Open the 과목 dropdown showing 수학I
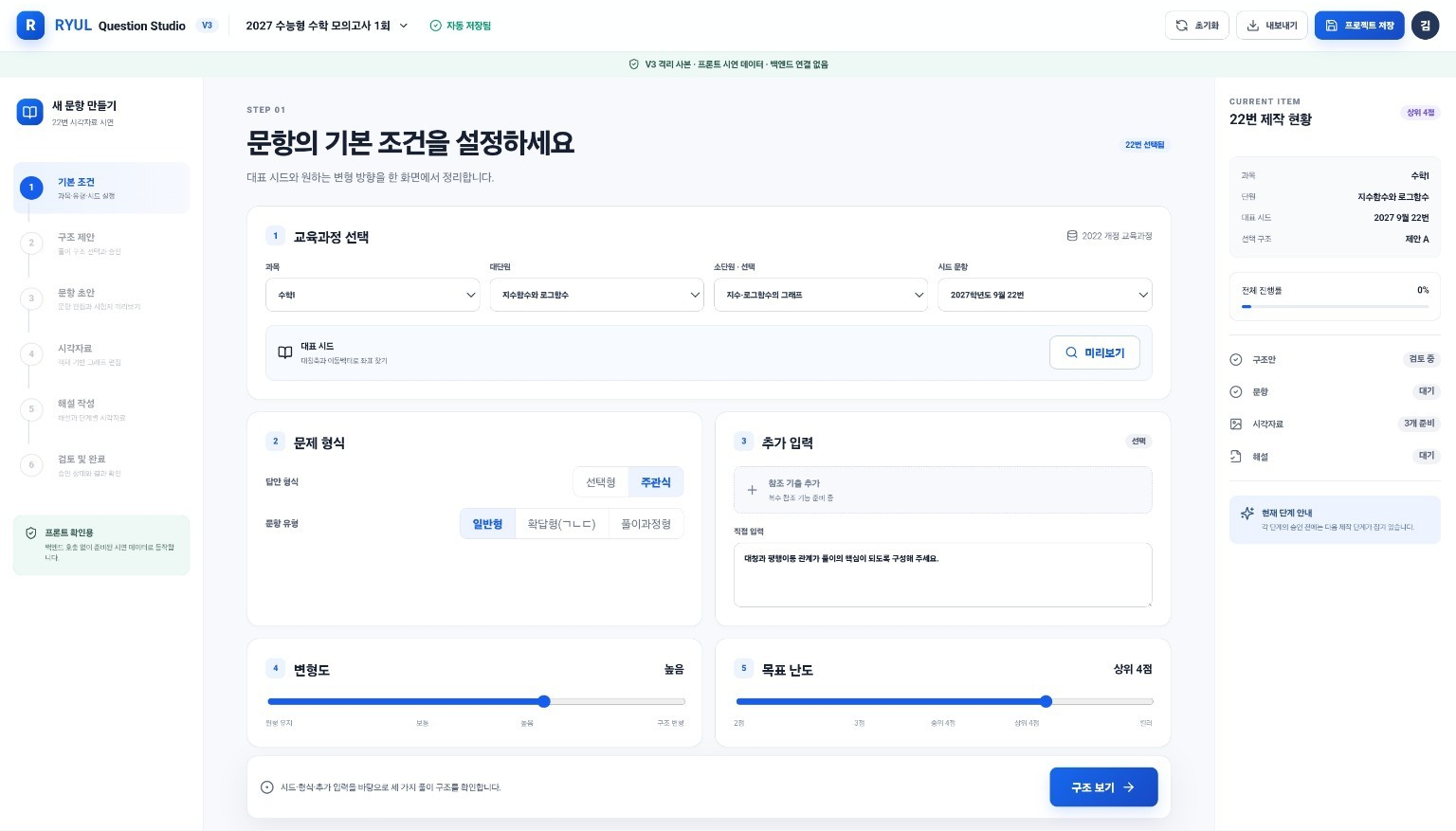 pos(373,295)
